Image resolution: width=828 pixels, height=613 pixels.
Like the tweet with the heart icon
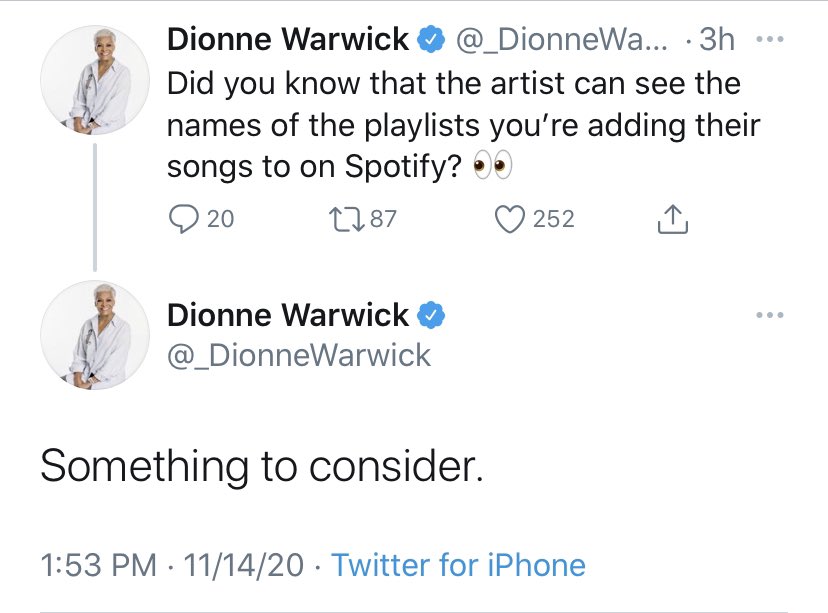coord(511,219)
